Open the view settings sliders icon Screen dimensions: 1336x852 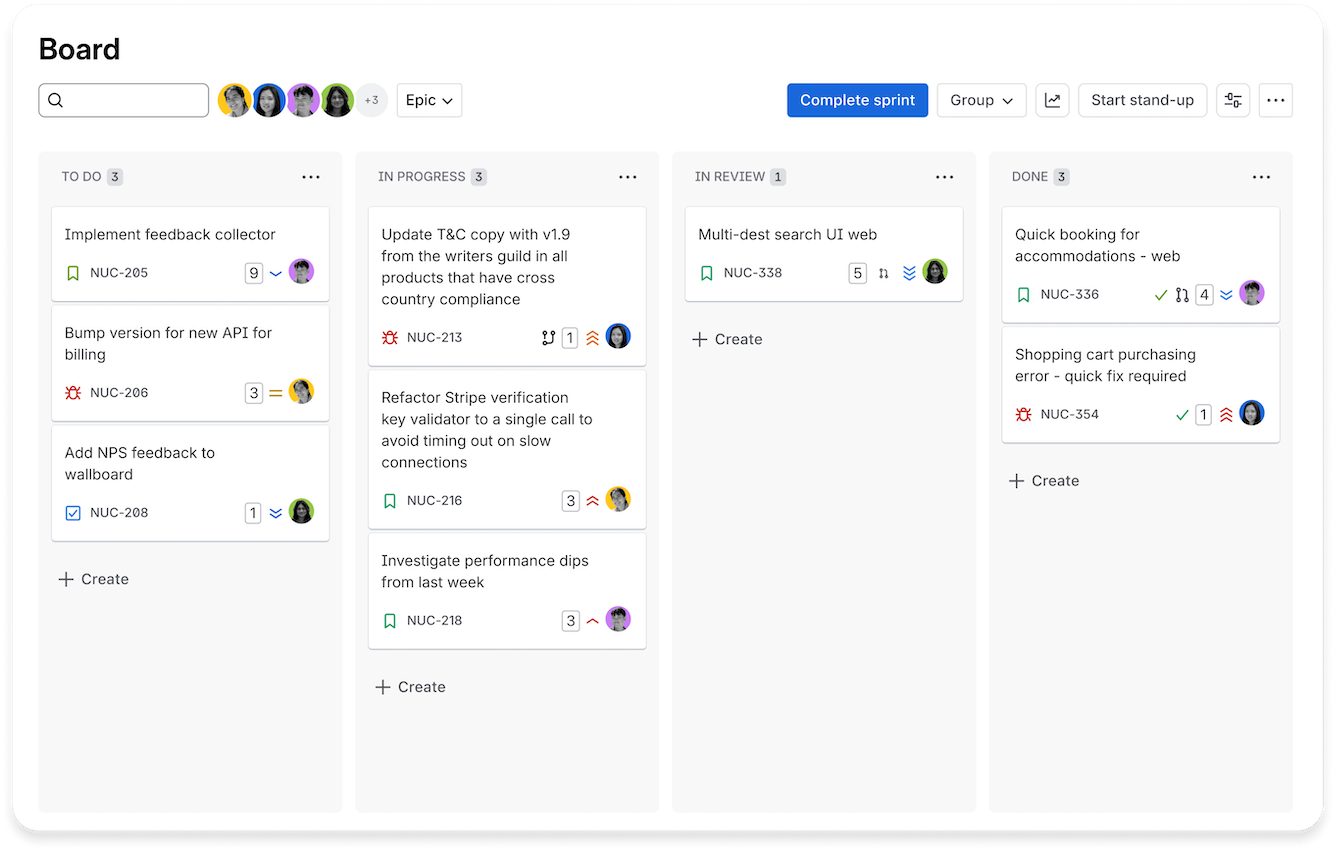(1233, 100)
